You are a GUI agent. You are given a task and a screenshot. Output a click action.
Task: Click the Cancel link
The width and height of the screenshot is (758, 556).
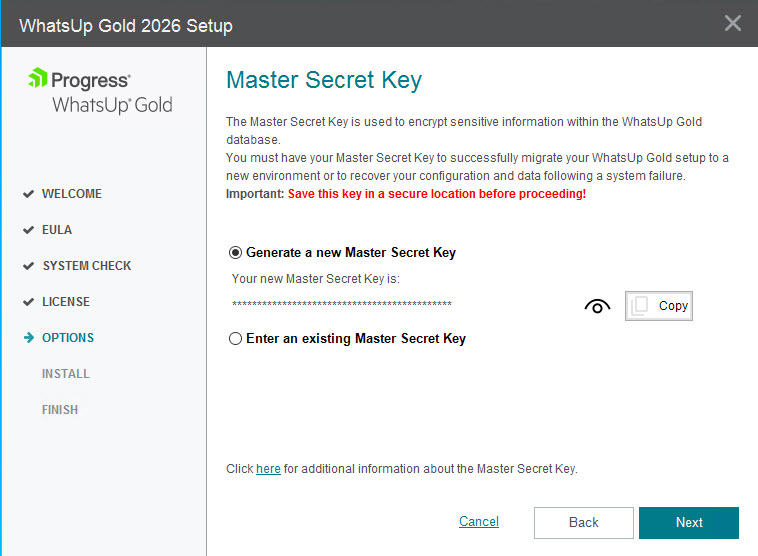coord(479,521)
